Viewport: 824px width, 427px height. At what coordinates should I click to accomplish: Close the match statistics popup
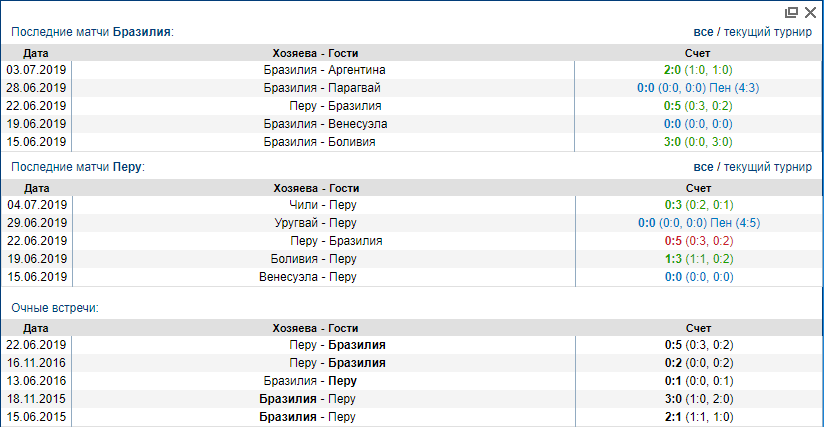pos(809,12)
